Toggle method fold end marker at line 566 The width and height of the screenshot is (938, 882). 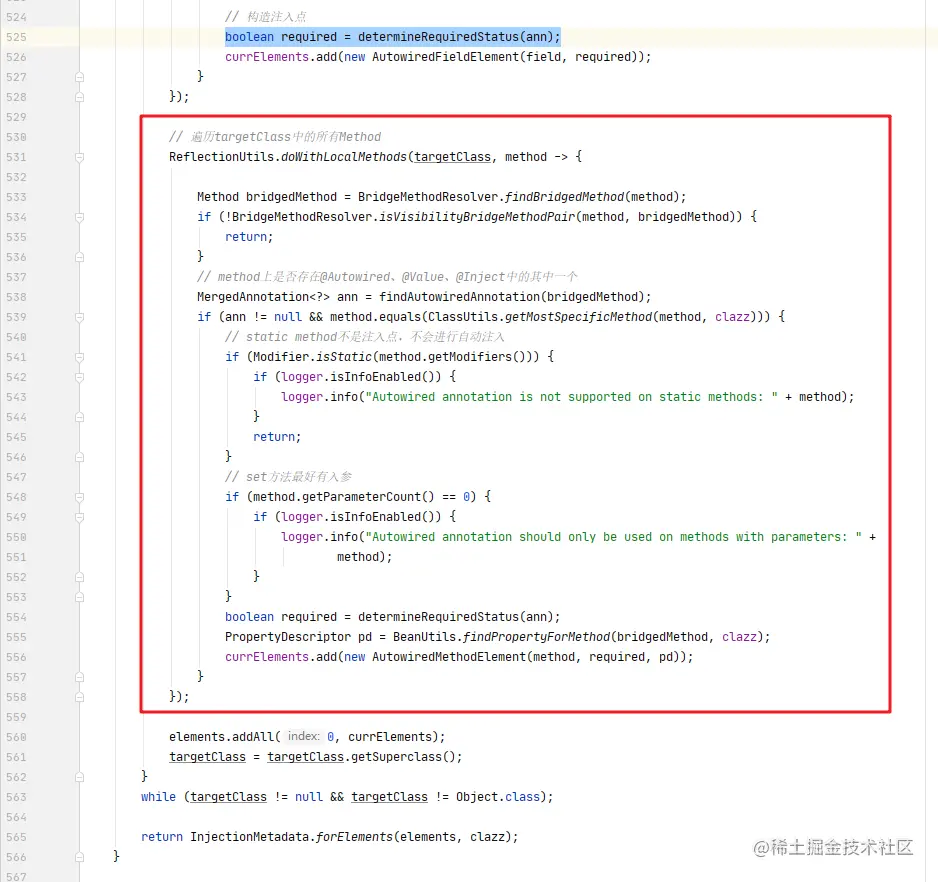80,857
